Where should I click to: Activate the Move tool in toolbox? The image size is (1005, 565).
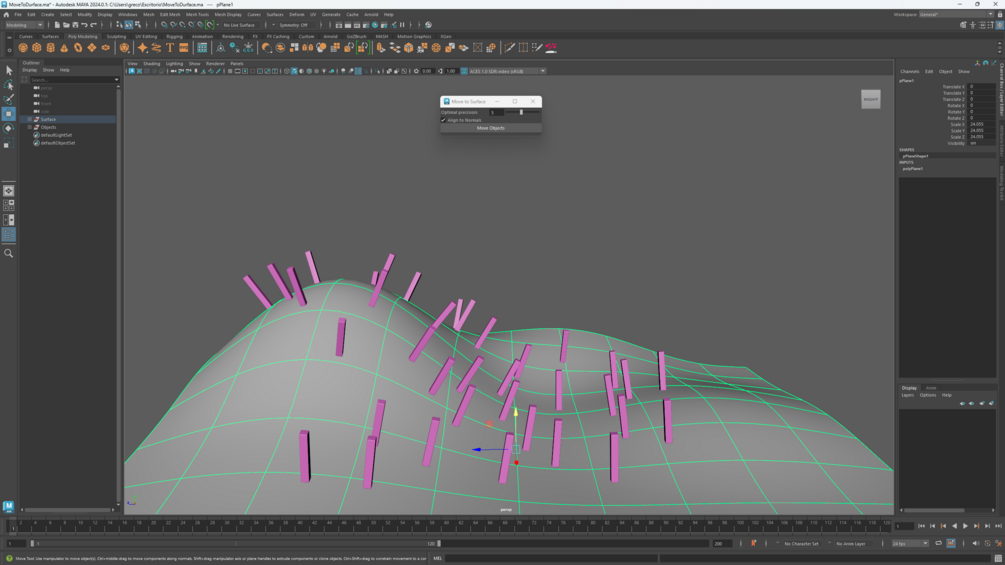(x=8, y=114)
